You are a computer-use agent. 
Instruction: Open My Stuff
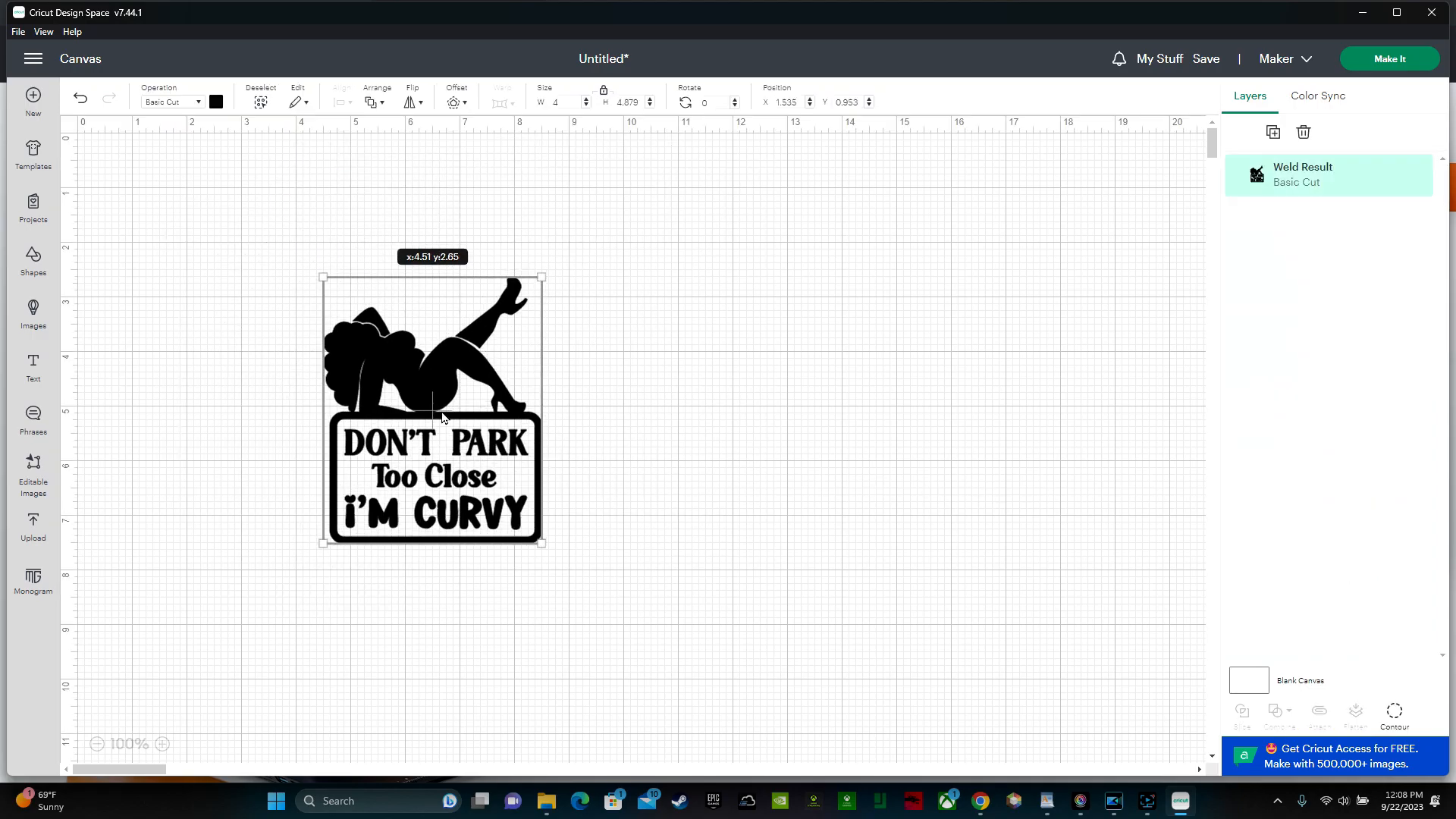pyautogui.click(x=1159, y=59)
